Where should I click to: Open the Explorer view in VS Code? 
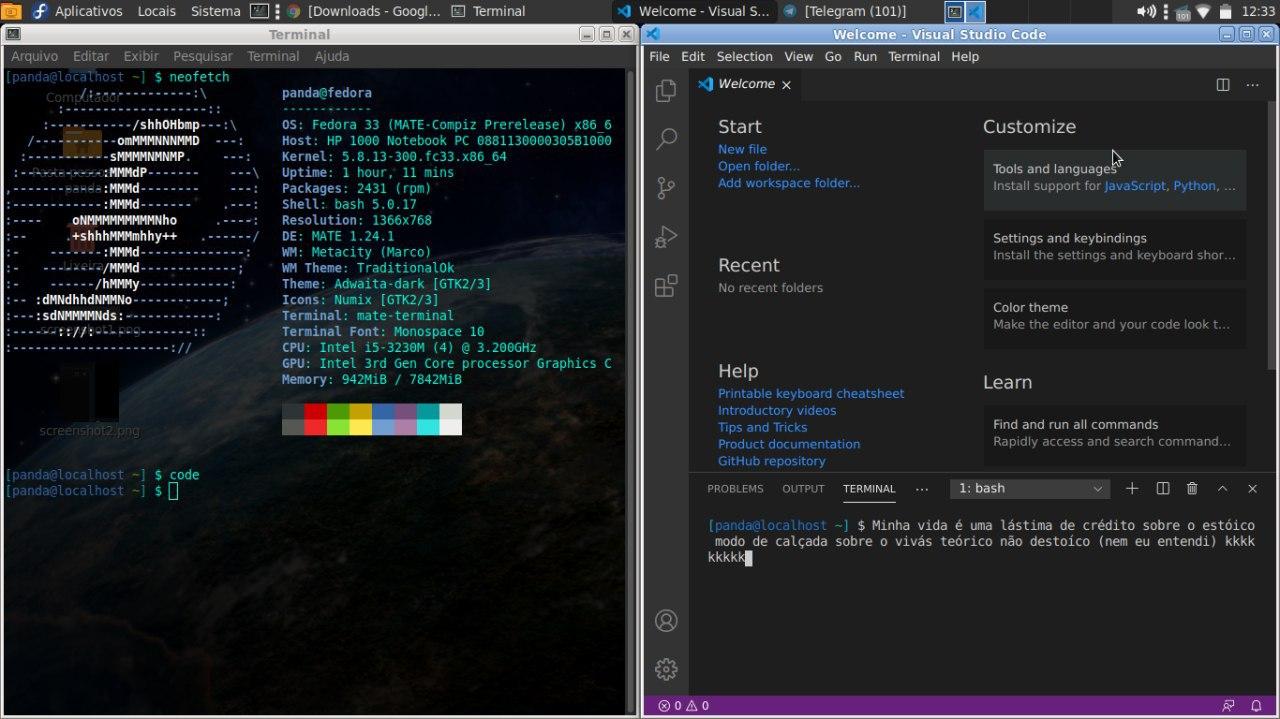click(x=666, y=91)
